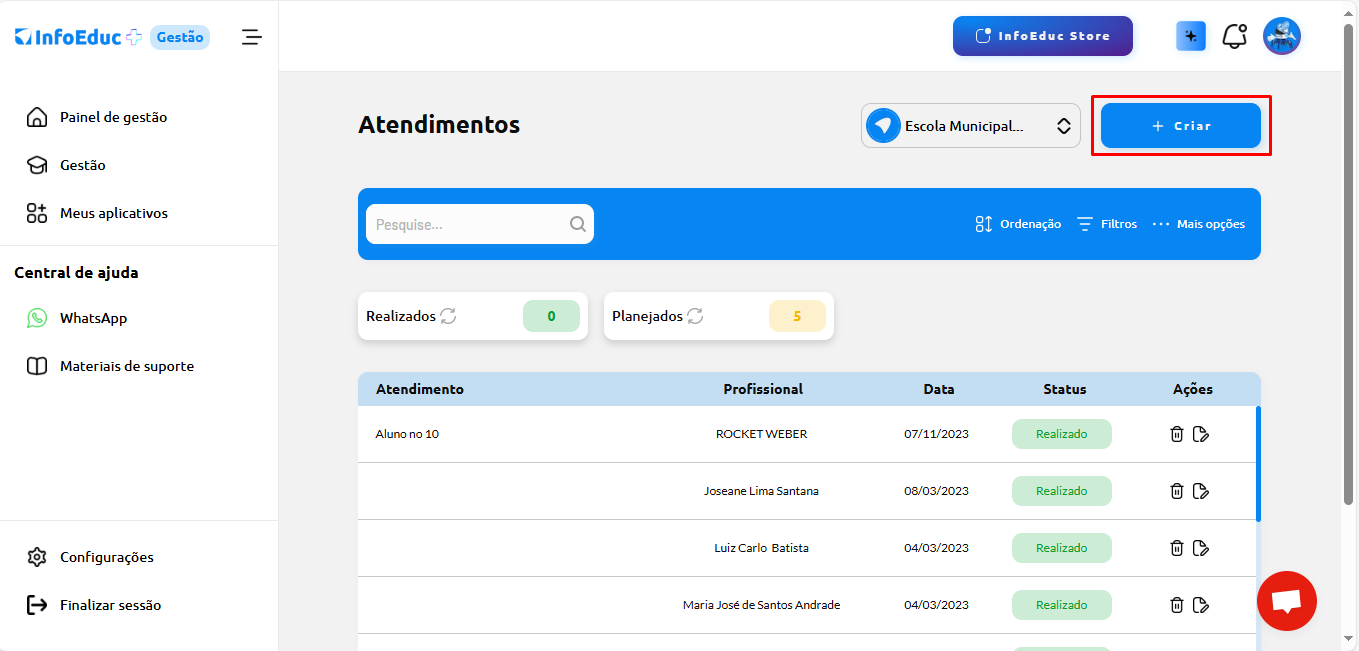Edit Maria José de Santos Andrade's atendimento
1359x651 pixels.
click(x=1201, y=605)
